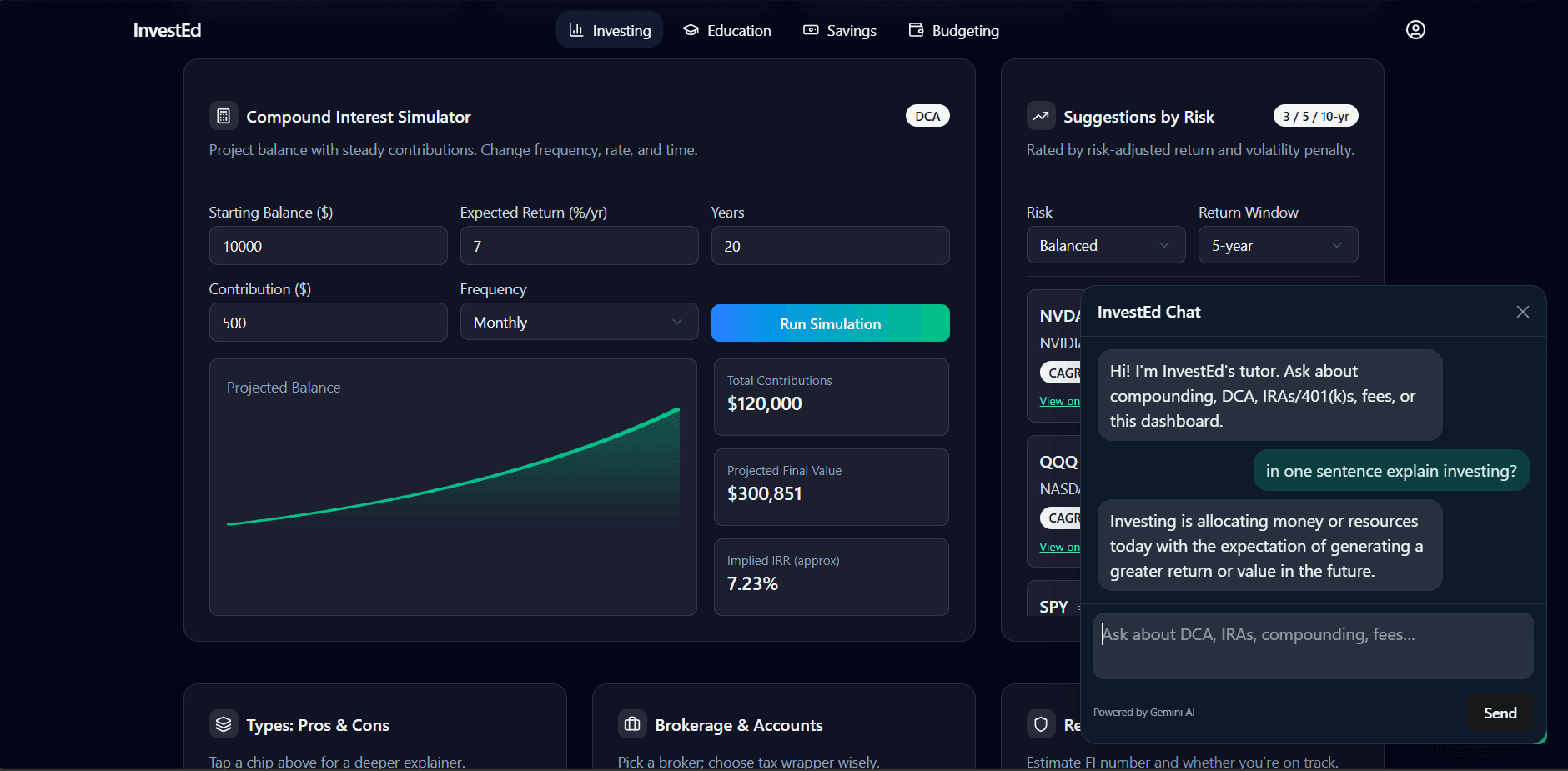The width and height of the screenshot is (1568, 771).
Task: Expand the Risk dropdown showing Balanced
Action: (x=1105, y=246)
